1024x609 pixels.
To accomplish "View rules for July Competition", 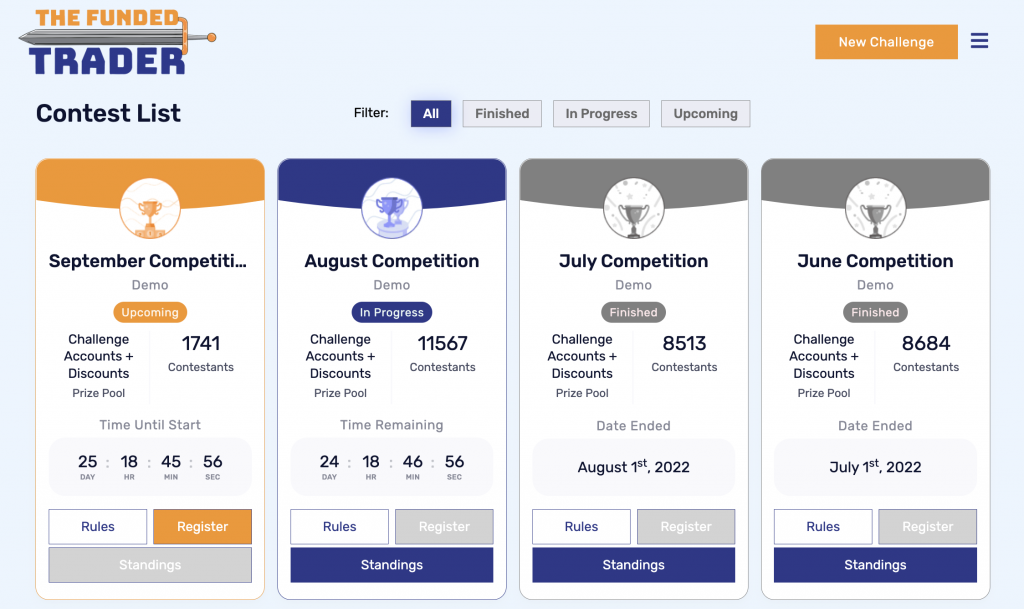I will pos(581,527).
